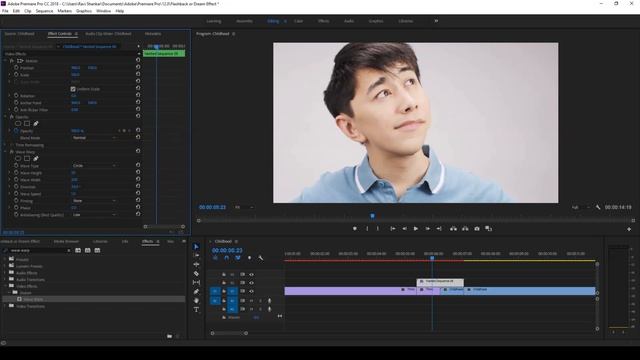Select the Type tool
Image resolution: width=640 pixels, height=360 pixels.
(196, 309)
